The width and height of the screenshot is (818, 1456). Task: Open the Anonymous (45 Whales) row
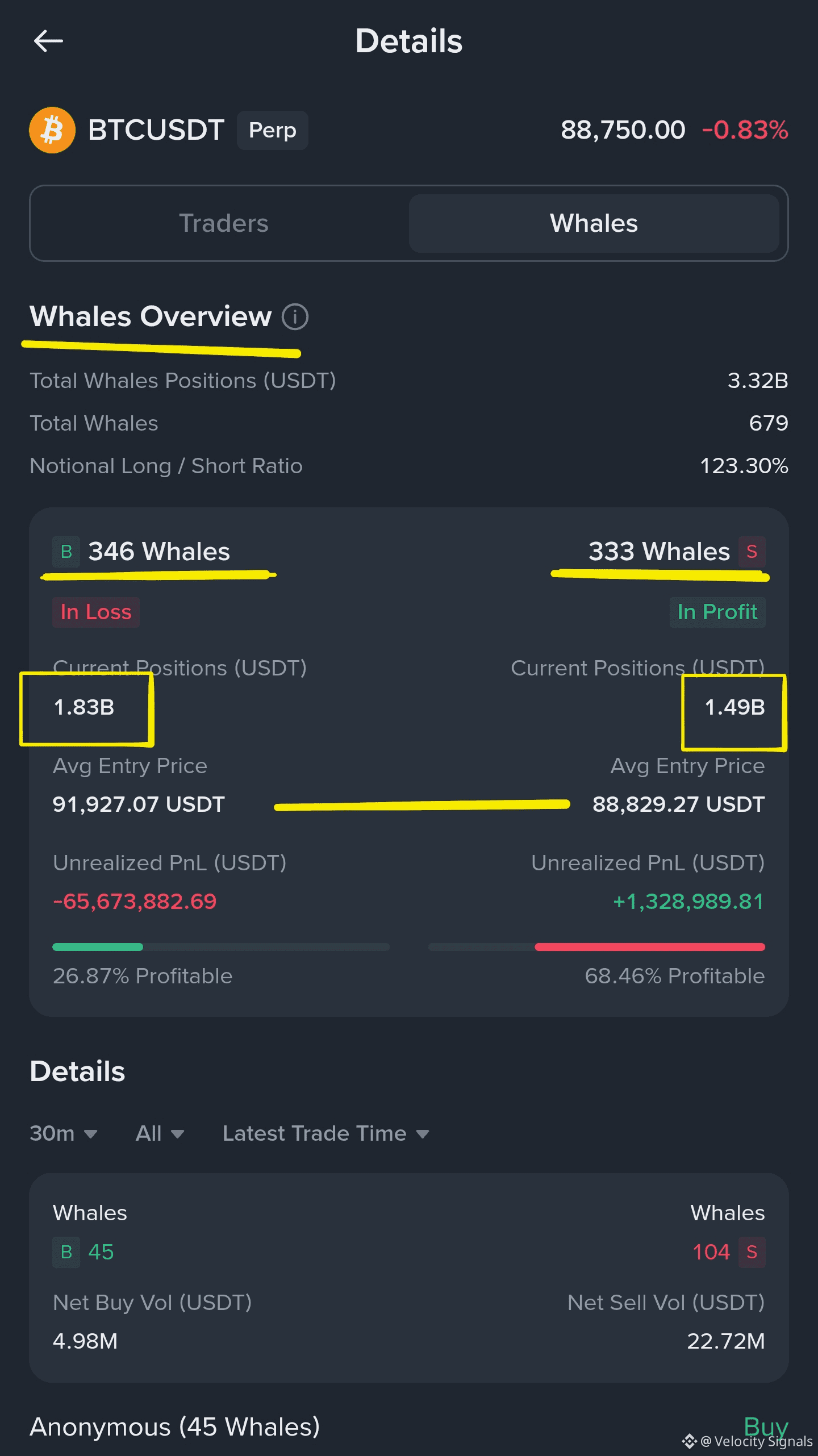(409, 1427)
